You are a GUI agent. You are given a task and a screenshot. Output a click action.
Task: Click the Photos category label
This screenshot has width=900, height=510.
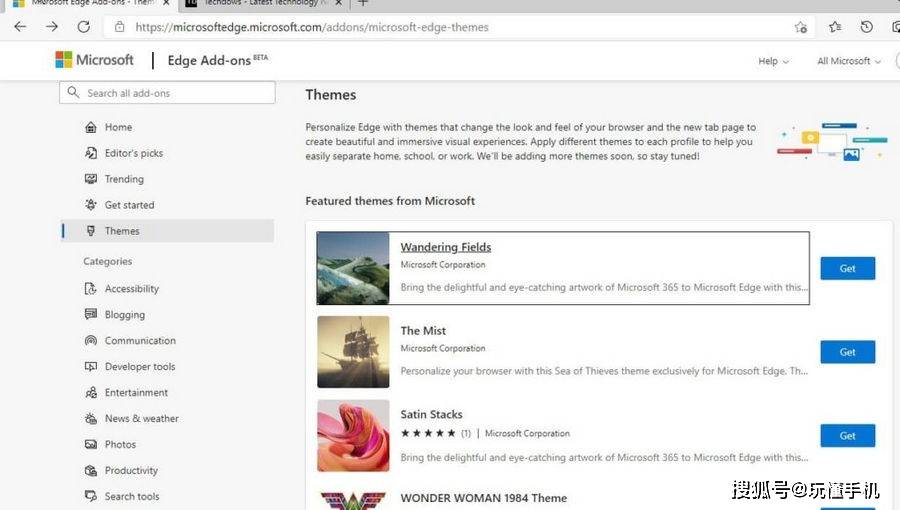click(120, 444)
